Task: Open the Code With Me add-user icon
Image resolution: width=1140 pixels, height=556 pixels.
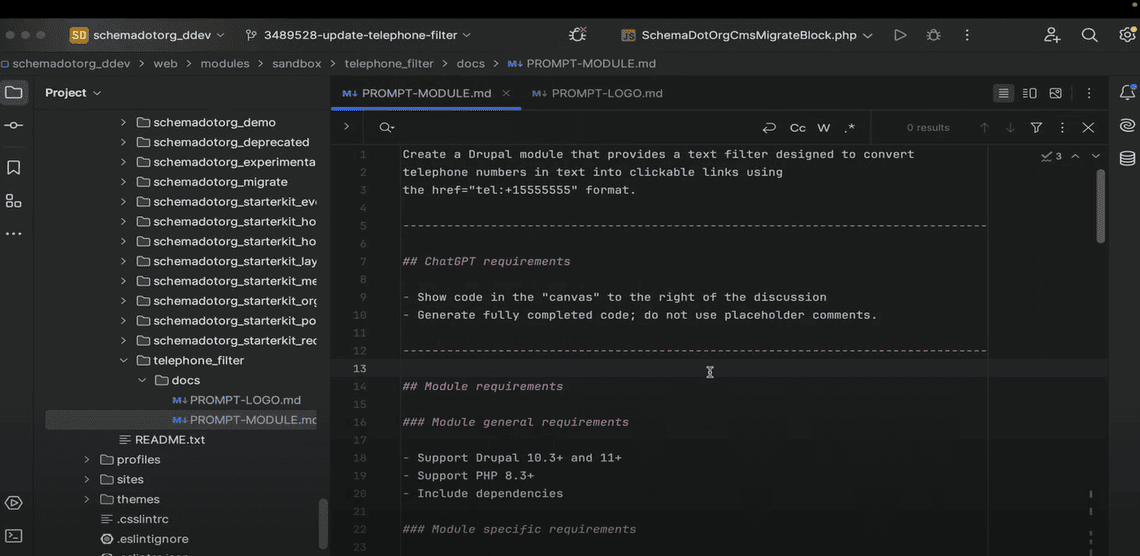Action: point(1052,35)
